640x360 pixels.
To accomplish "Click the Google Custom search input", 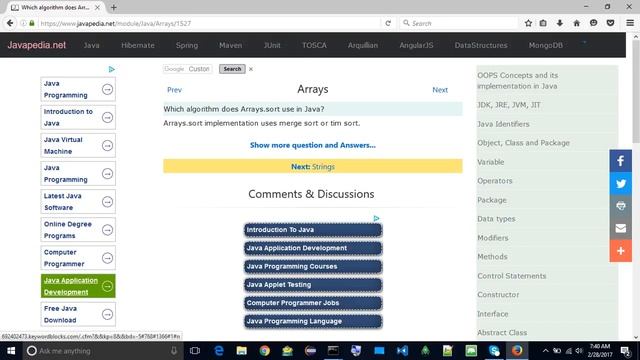I will (188, 69).
